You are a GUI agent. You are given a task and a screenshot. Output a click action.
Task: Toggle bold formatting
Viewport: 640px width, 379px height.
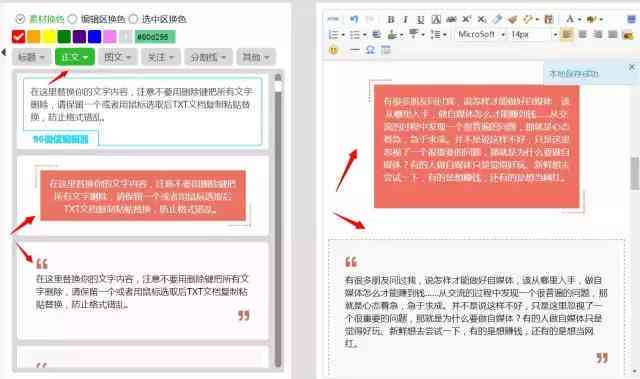click(391, 19)
